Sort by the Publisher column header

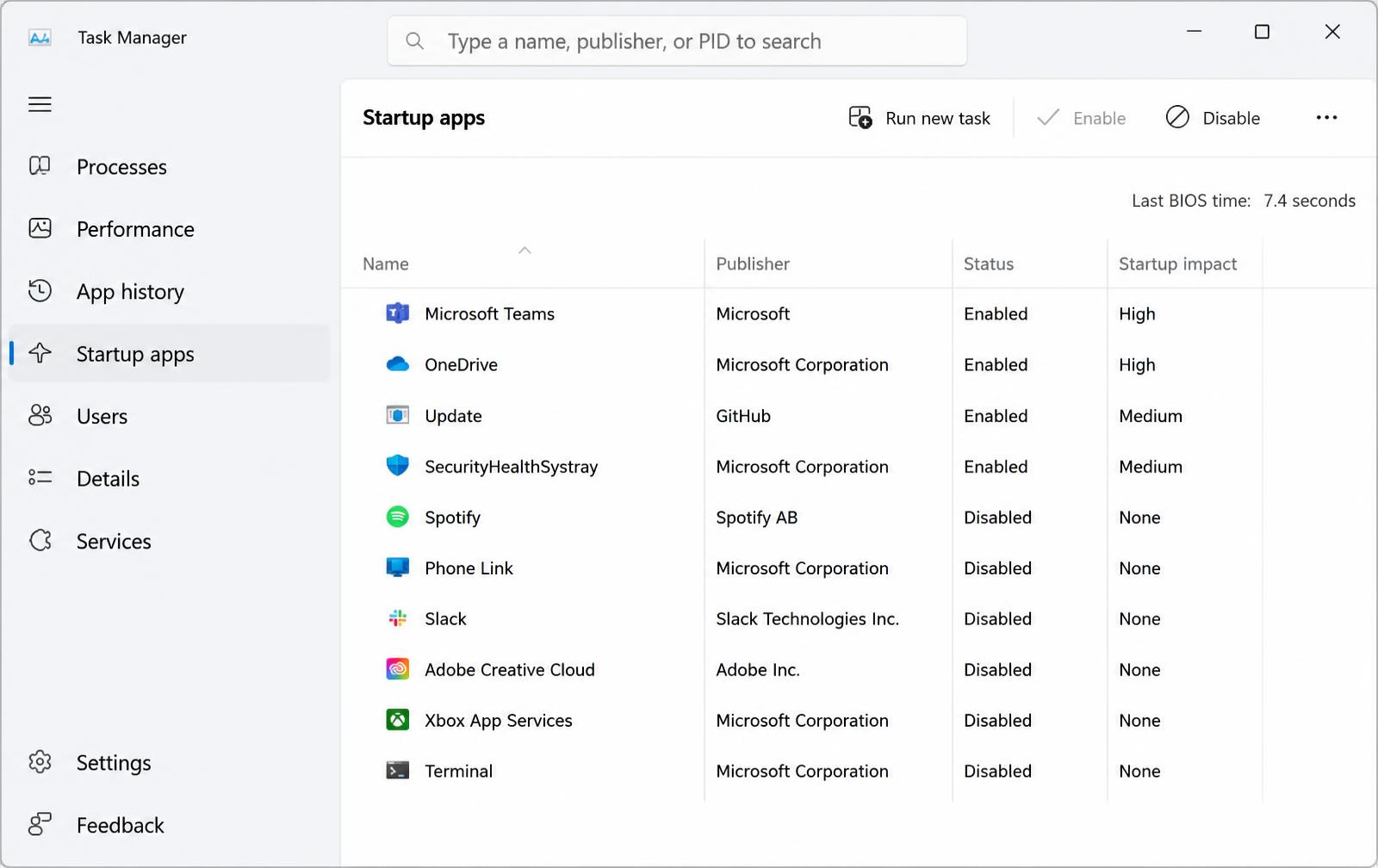tap(753, 264)
